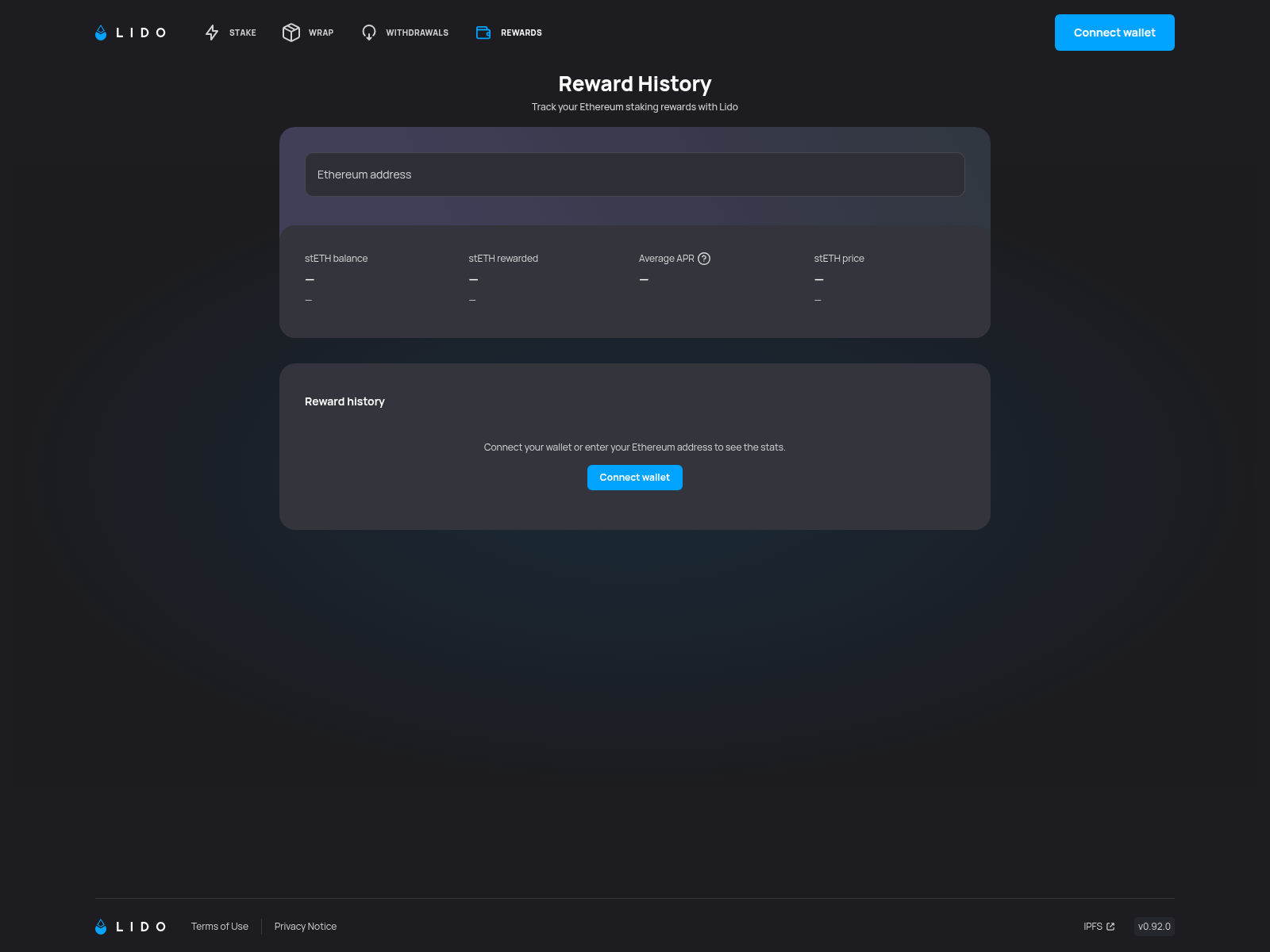This screenshot has height=952, width=1270.
Task: Click the Stake lightning bolt icon
Action: [212, 33]
